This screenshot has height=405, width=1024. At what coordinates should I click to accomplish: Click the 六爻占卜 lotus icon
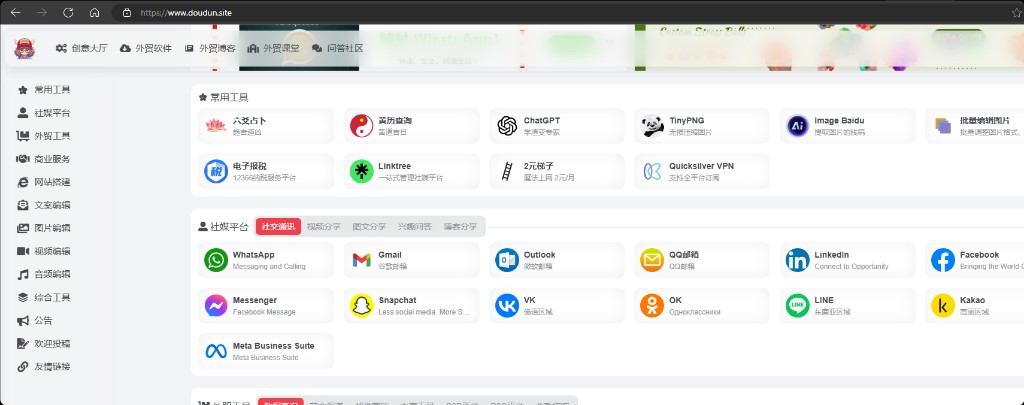[x=216, y=126]
